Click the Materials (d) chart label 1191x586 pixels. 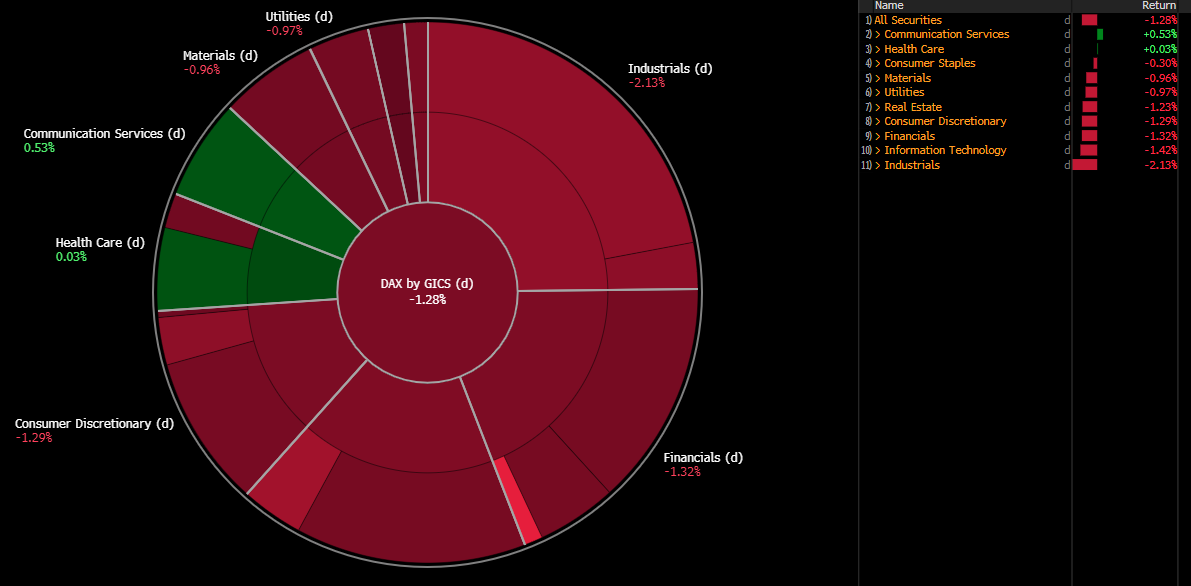[220, 55]
